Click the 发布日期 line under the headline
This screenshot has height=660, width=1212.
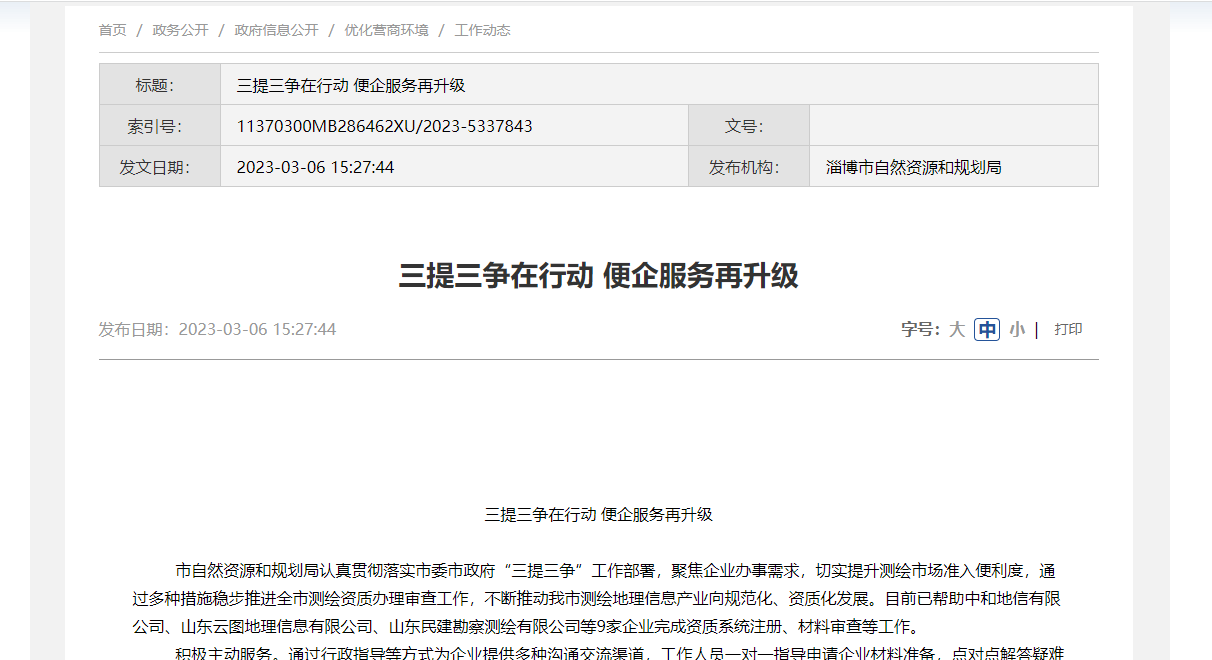[x=217, y=329]
